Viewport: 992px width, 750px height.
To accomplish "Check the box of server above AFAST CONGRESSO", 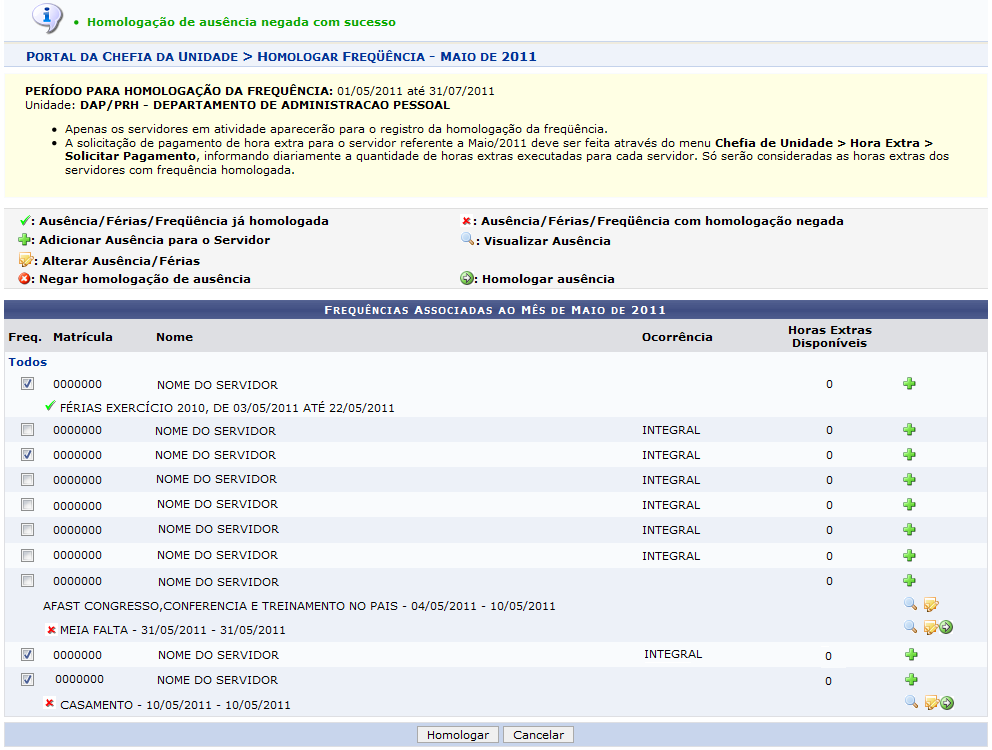I will coord(28,580).
